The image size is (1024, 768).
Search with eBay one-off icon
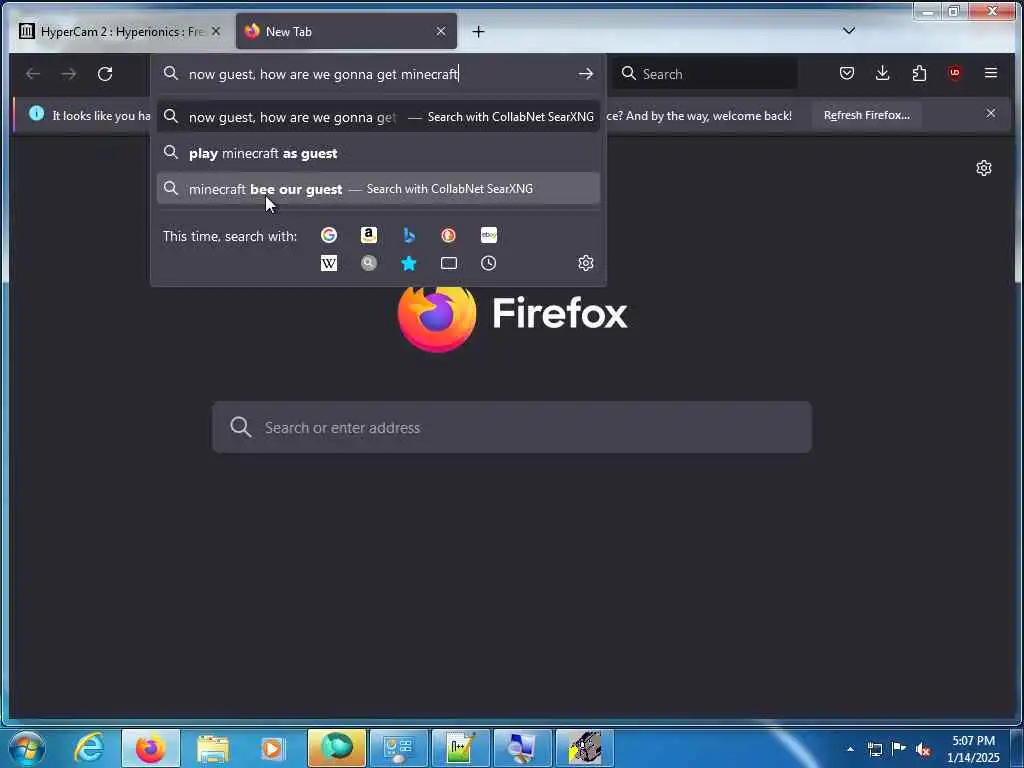point(488,235)
